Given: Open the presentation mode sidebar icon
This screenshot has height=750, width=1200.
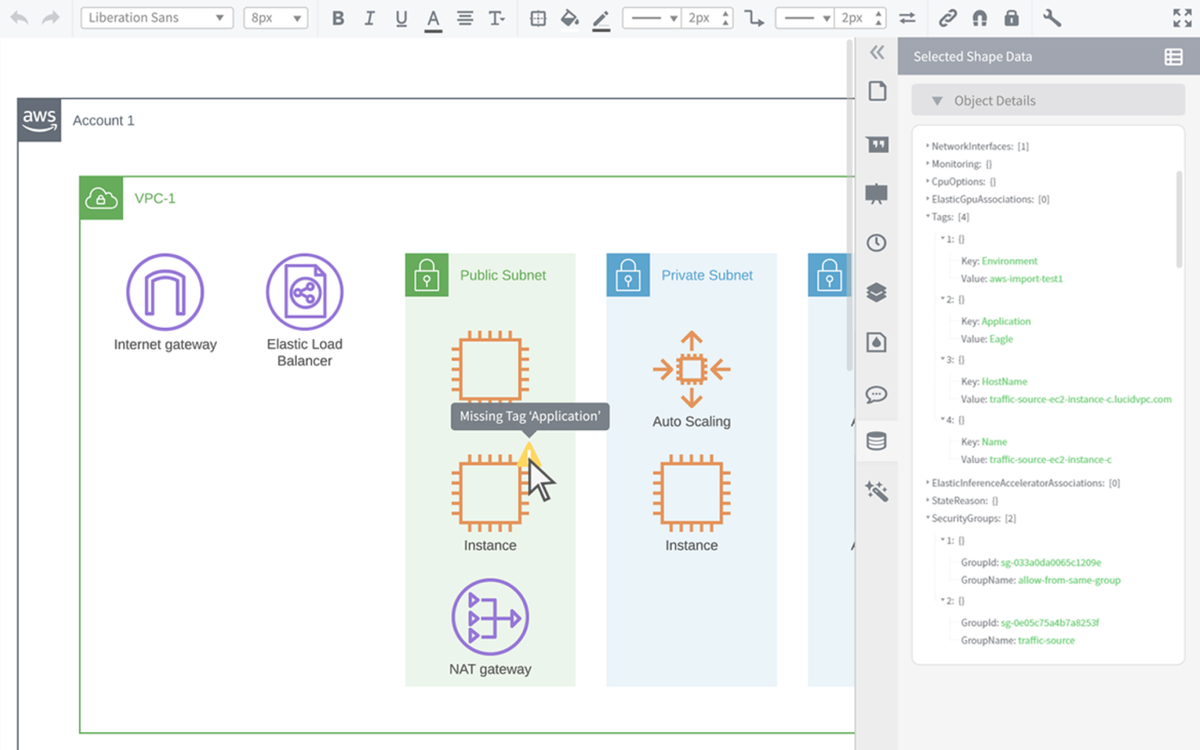Looking at the screenshot, I should click(x=876, y=194).
